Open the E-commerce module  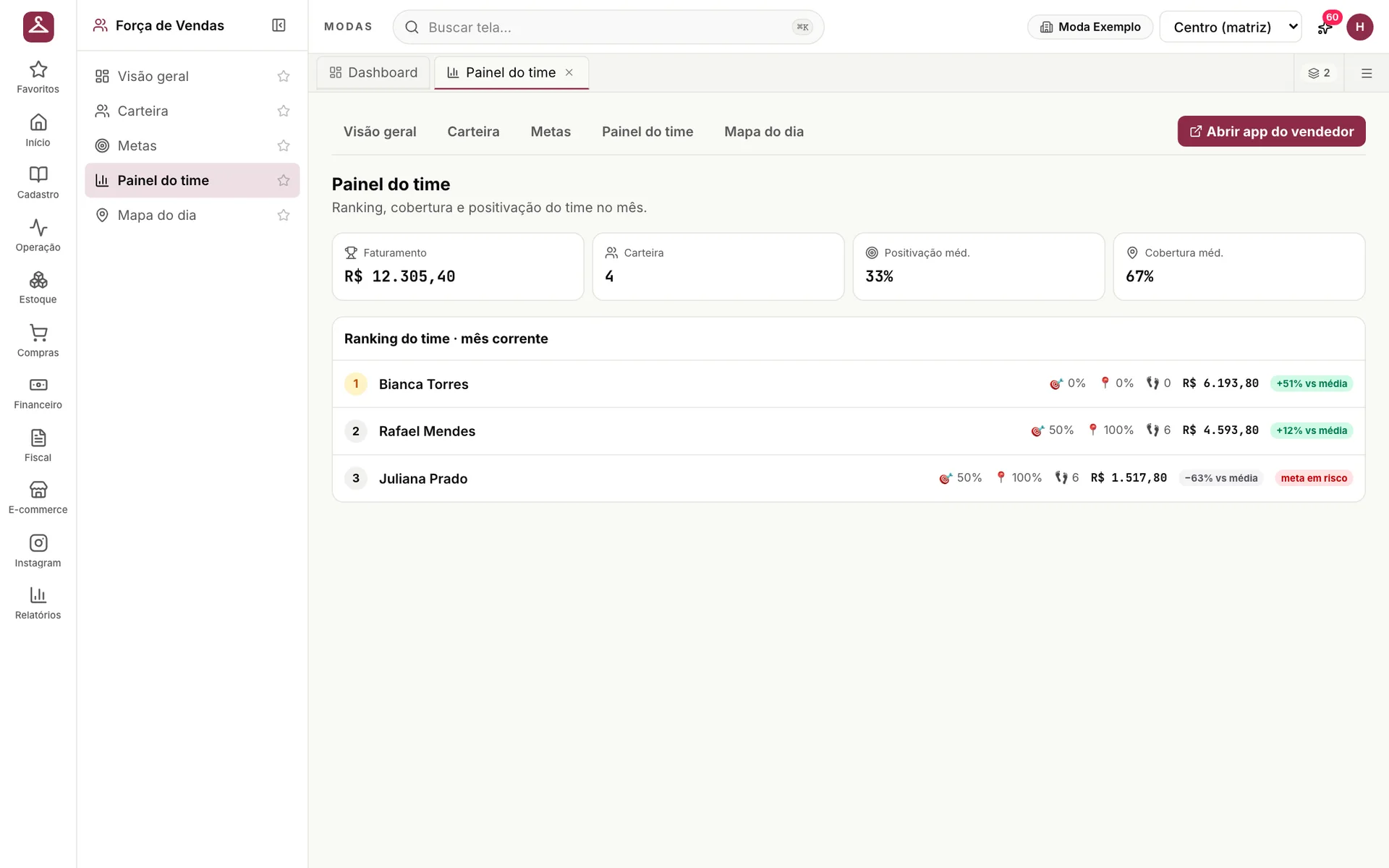tap(38, 498)
